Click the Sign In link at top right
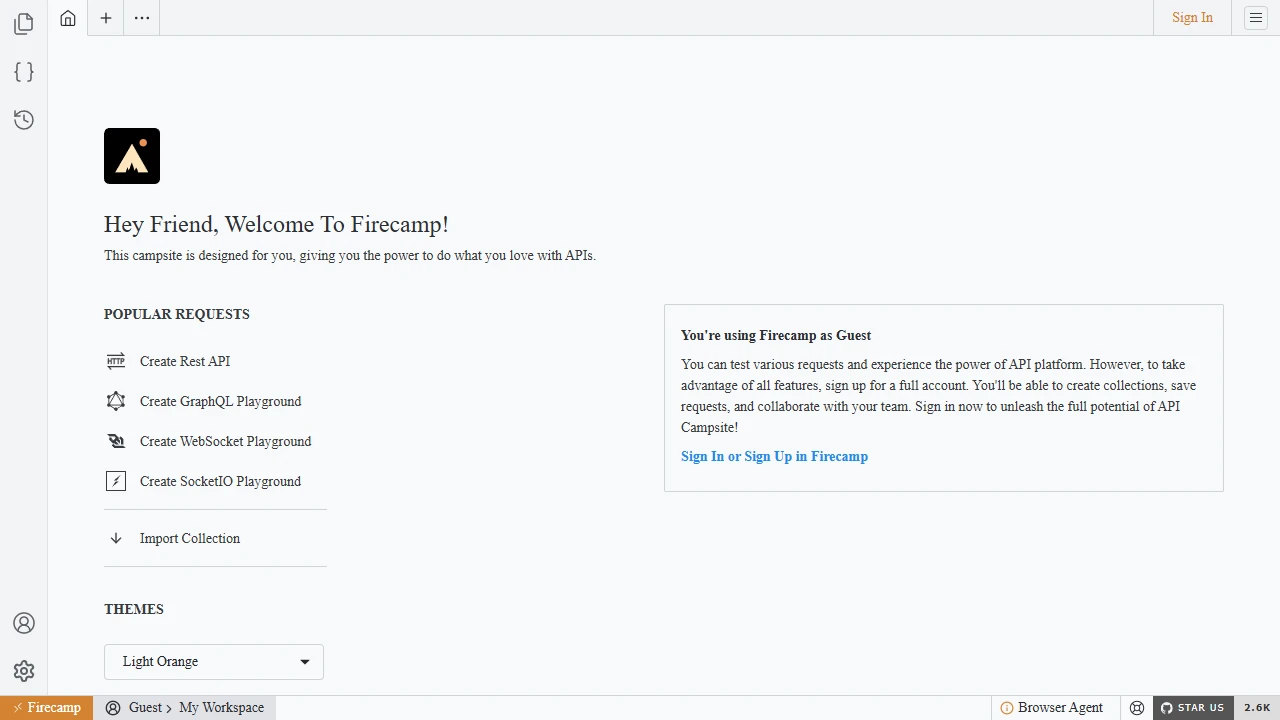This screenshot has width=1280, height=720. click(1192, 17)
